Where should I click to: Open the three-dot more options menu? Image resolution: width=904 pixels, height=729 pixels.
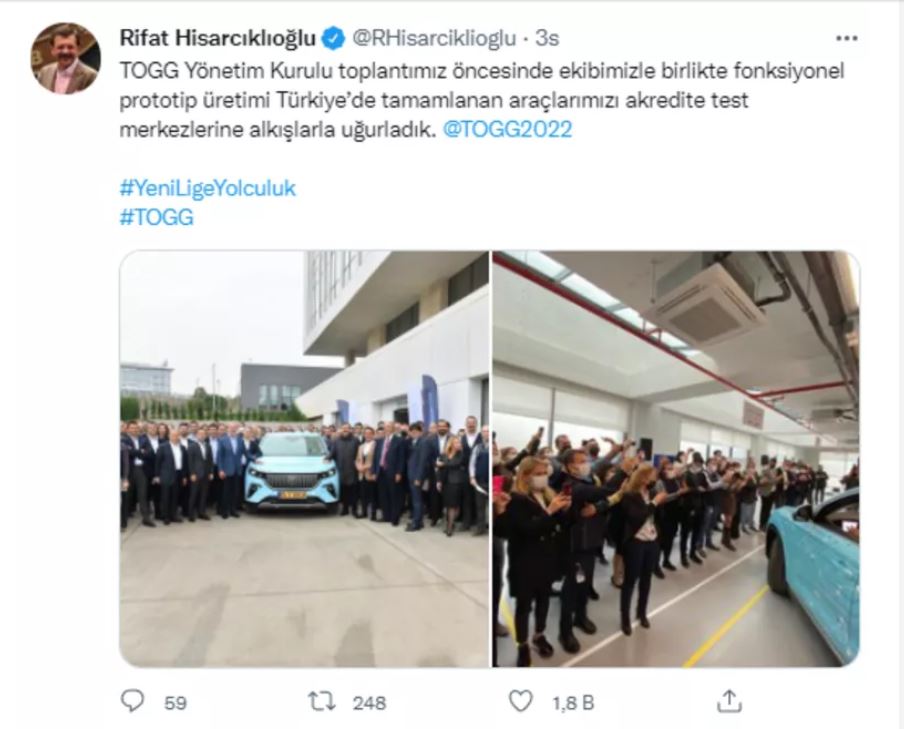tap(846, 39)
